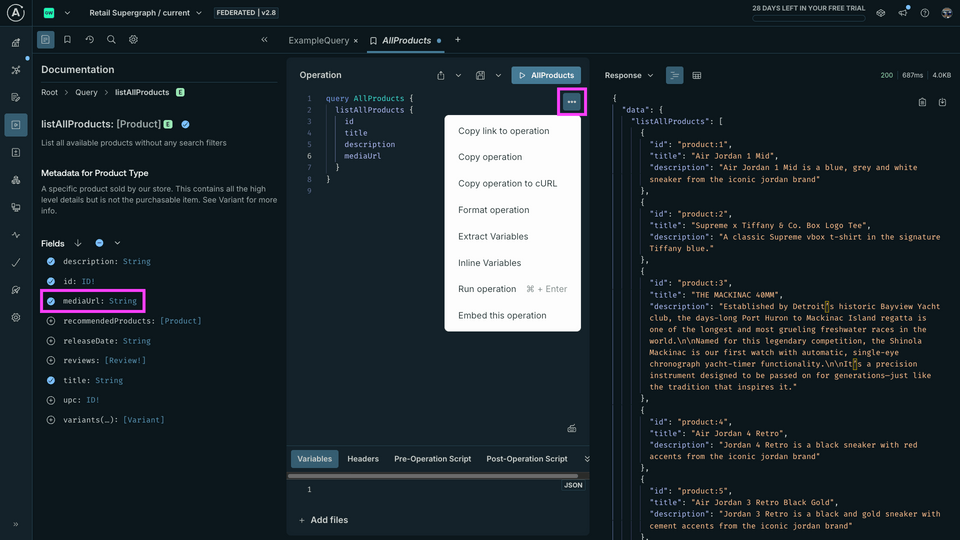The width and height of the screenshot is (960, 540).
Task: Open Launches rocket icon in left sidebar
Action: [16, 290]
